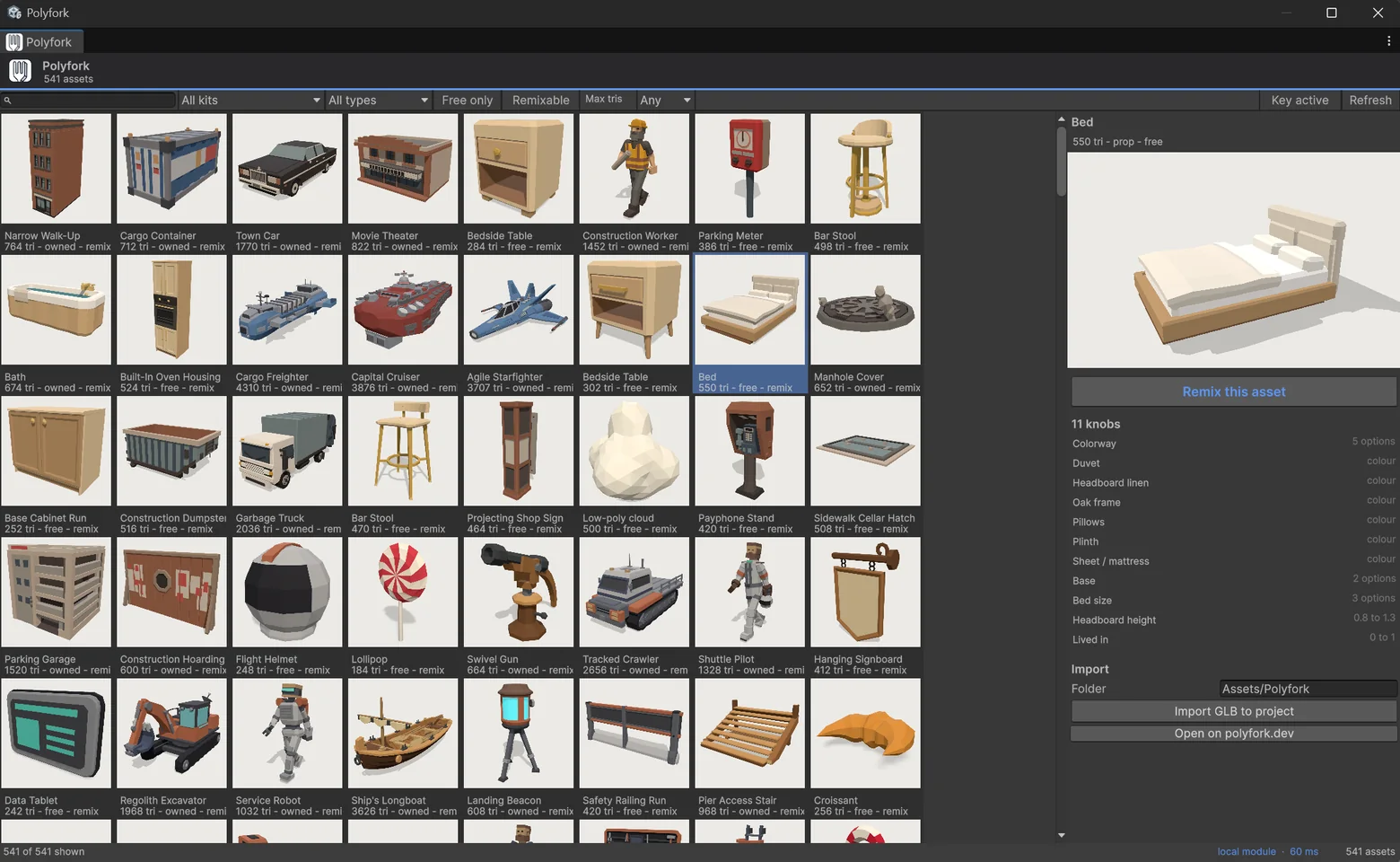Click the details panel scroll down arrow
The image size is (1400, 862).
pyautogui.click(x=1061, y=835)
